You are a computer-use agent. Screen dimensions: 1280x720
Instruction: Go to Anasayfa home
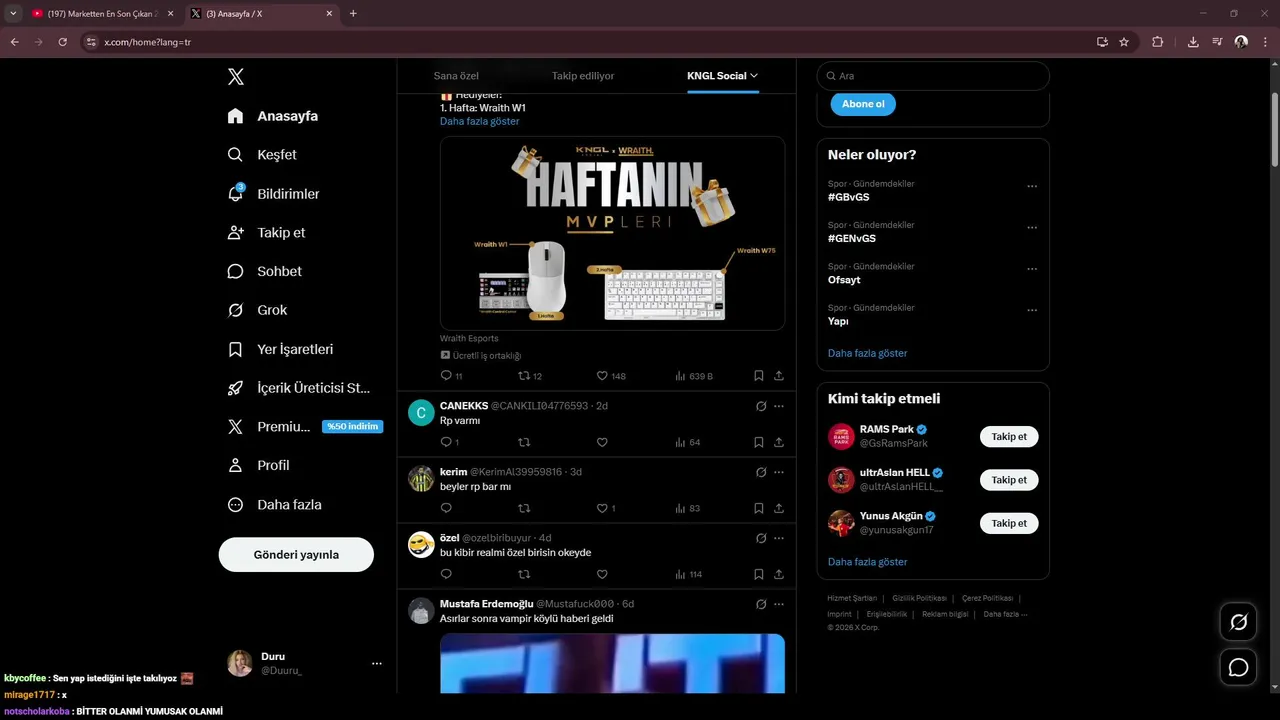tap(272, 116)
